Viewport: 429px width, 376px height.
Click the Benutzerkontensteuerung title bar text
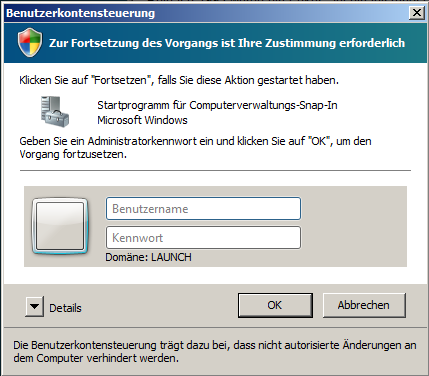click(x=81, y=13)
